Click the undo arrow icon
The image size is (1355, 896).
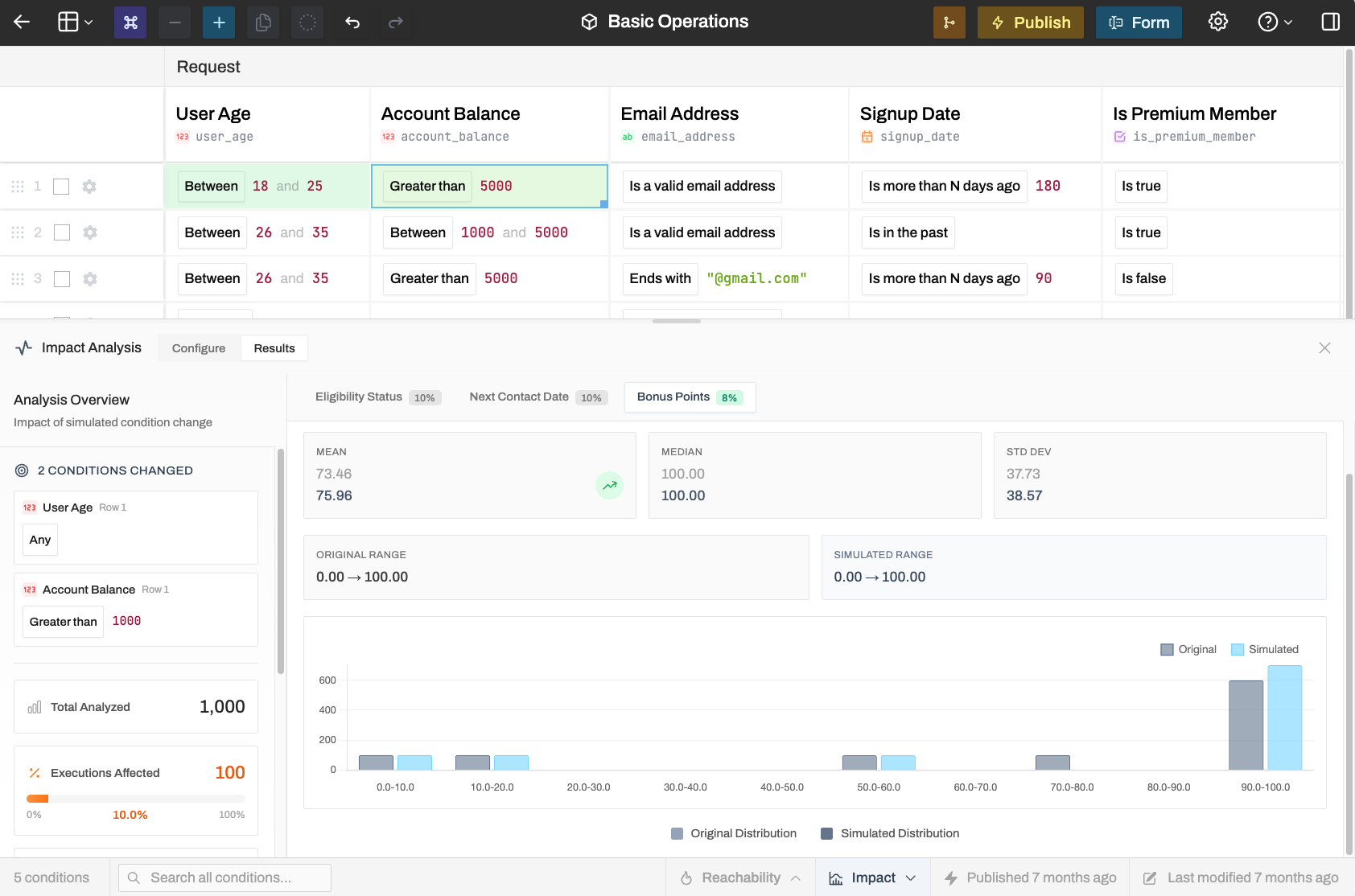point(352,23)
